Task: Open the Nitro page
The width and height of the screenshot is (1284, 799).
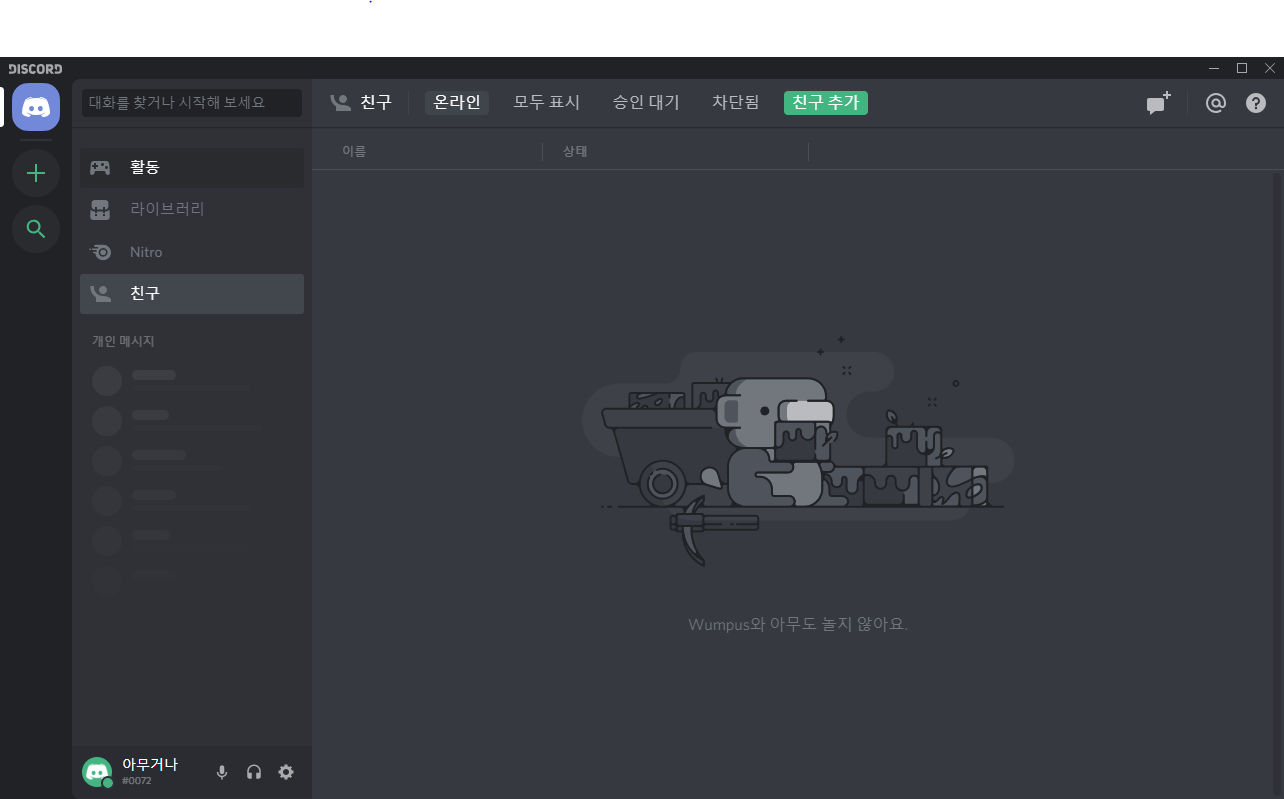Action: pyautogui.click(x=192, y=252)
